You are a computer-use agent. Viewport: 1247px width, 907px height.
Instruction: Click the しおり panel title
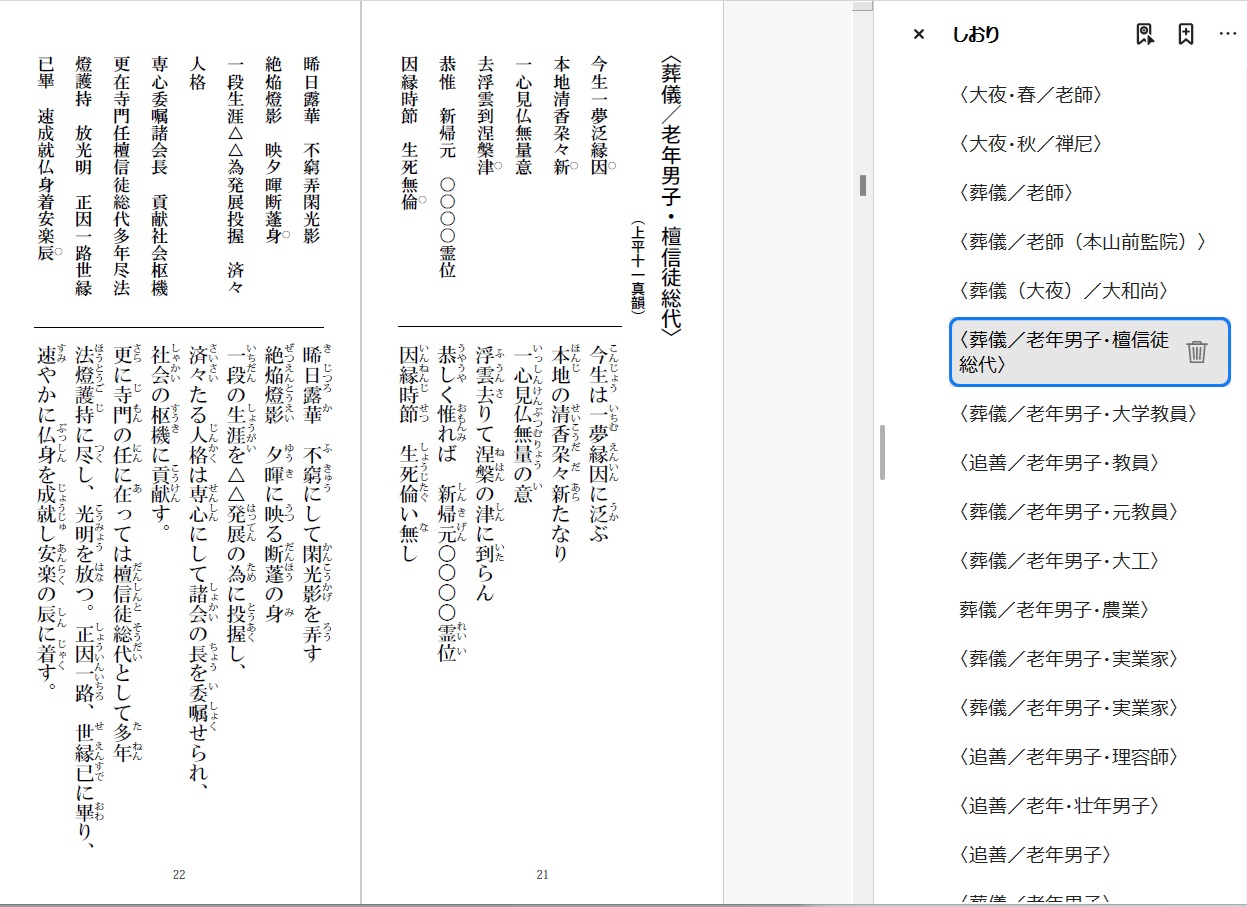tap(976, 35)
